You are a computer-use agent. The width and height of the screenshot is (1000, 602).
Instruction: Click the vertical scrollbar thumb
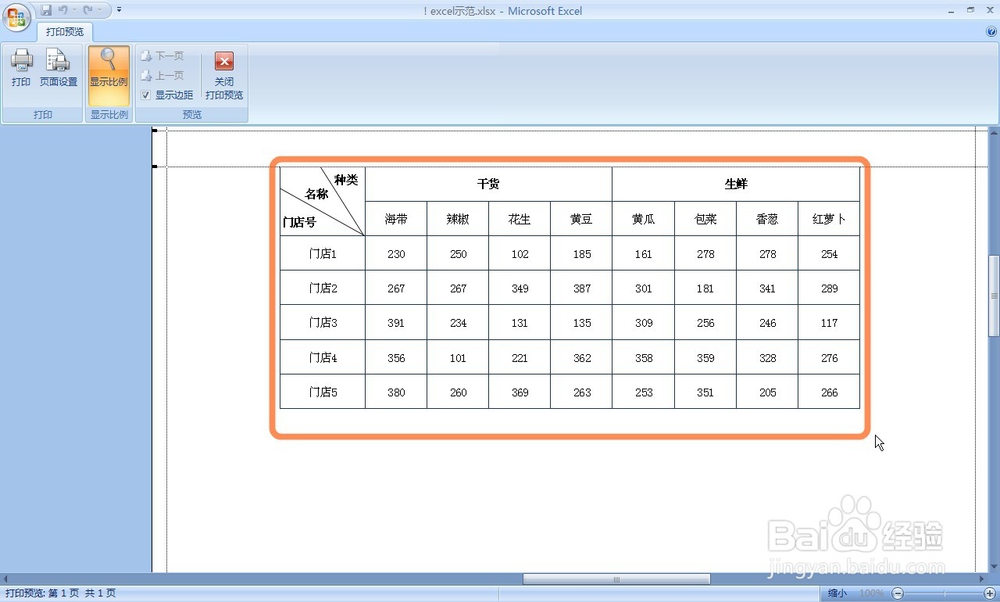click(994, 295)
